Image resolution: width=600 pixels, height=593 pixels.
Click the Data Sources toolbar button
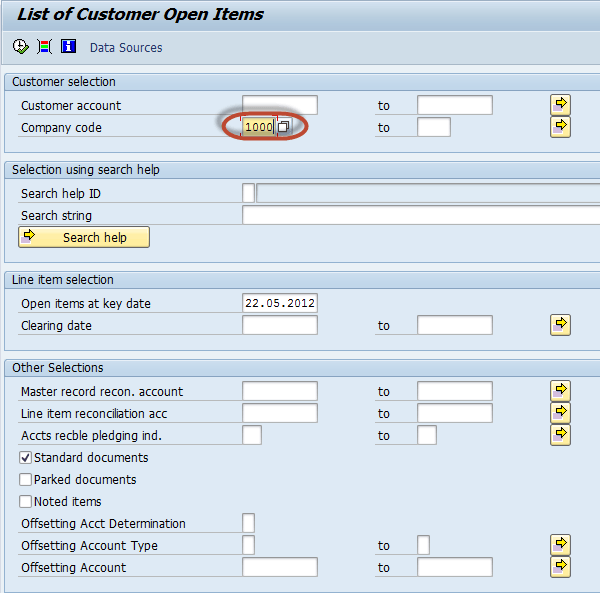coord(126,48)
